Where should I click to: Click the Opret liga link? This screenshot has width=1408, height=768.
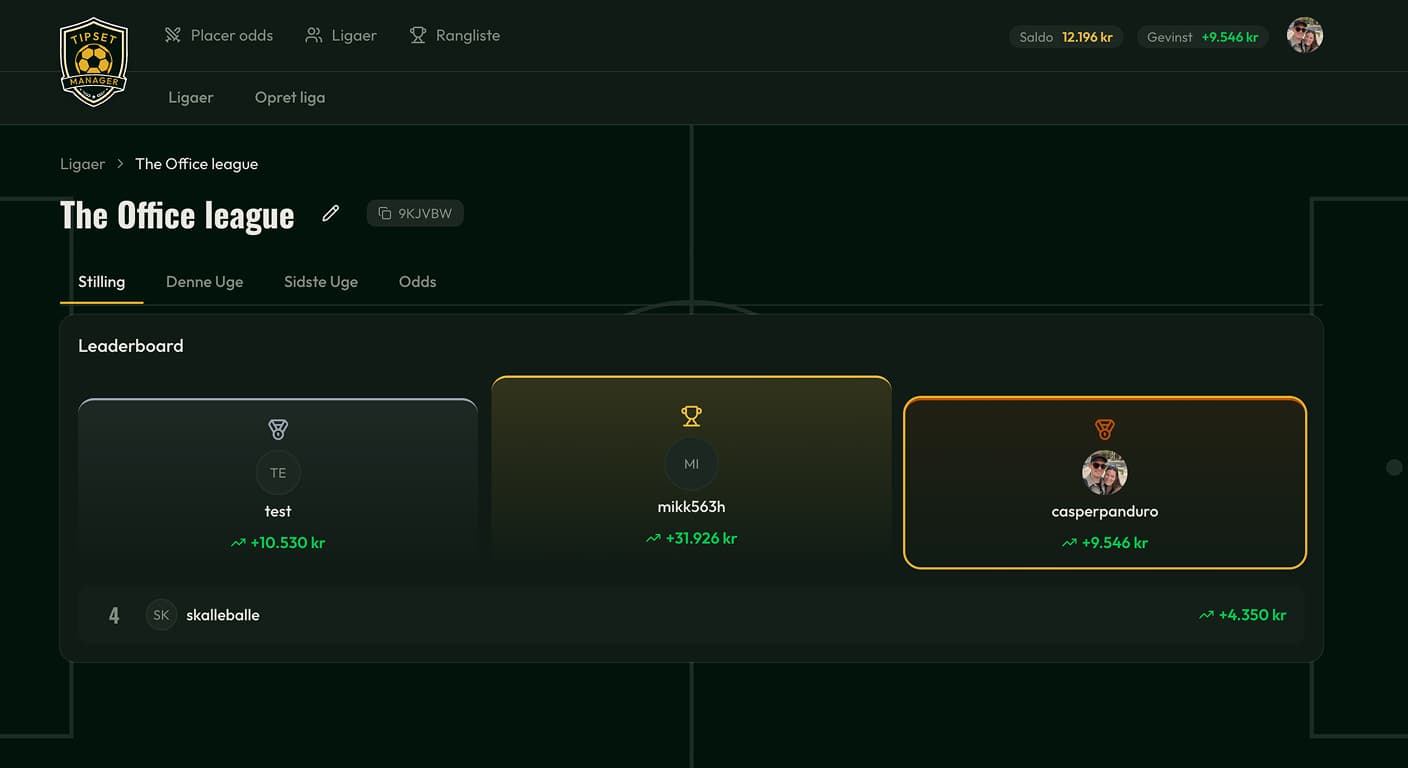(289, 98)
